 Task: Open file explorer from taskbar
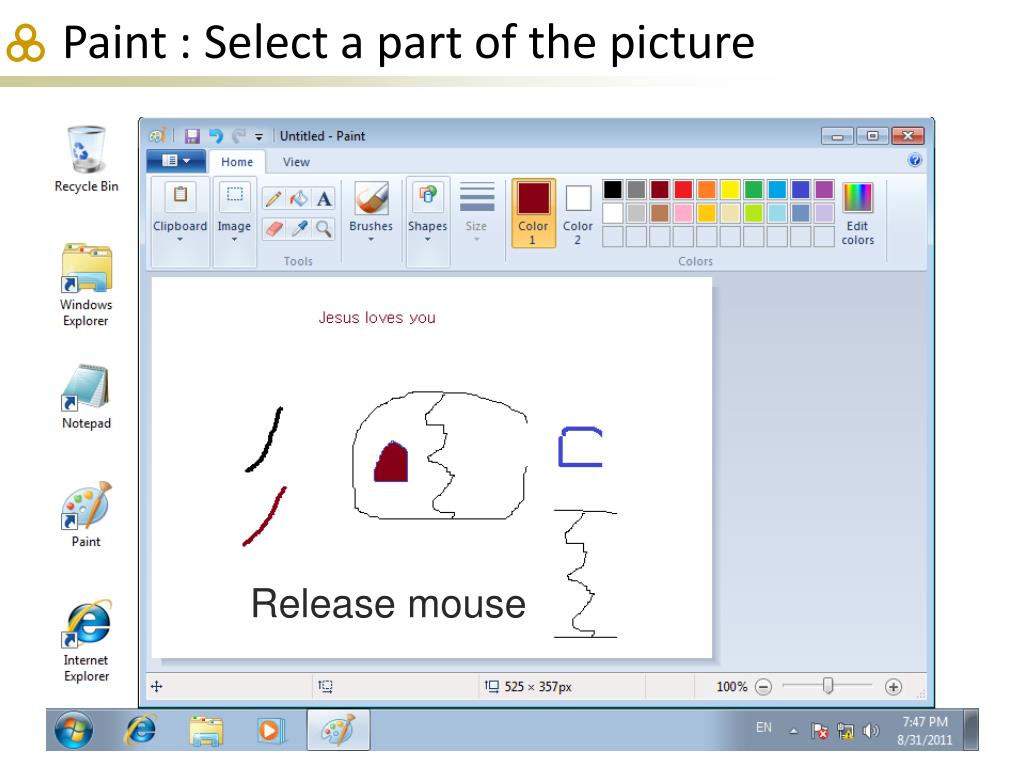(x=206, y=730)
